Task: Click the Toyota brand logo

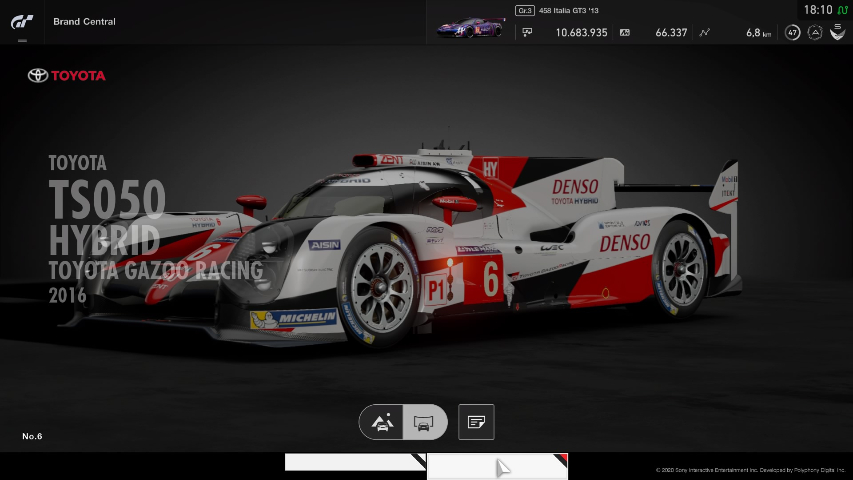Action: [66, 75]
